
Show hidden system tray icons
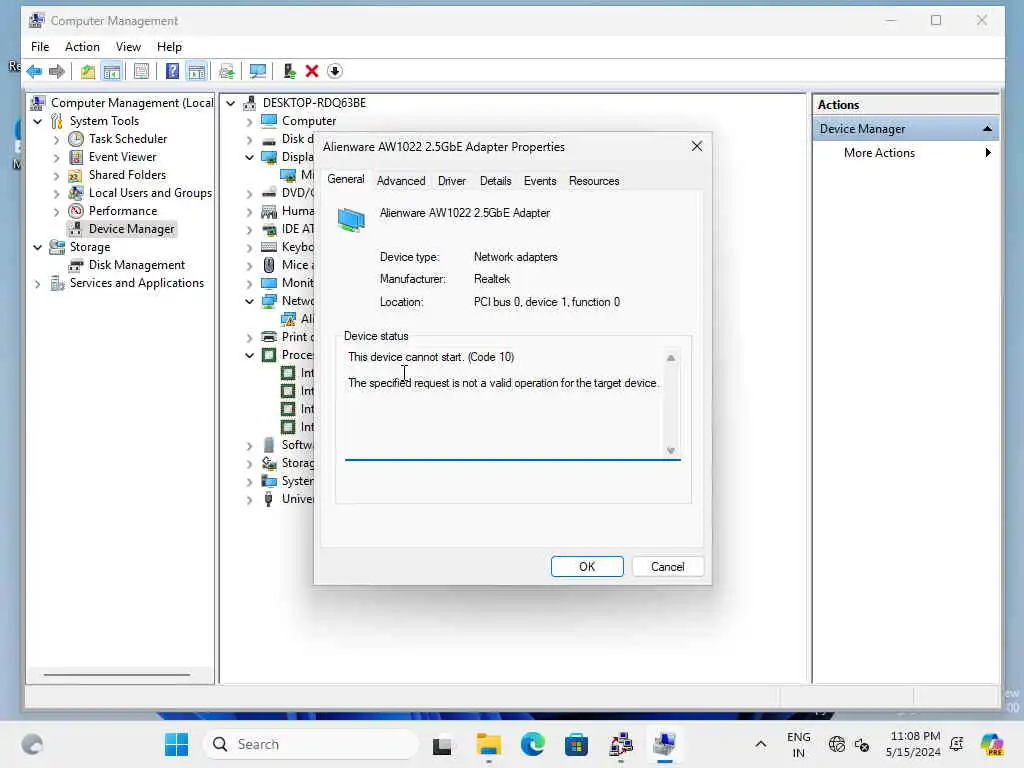pos(761,744)
